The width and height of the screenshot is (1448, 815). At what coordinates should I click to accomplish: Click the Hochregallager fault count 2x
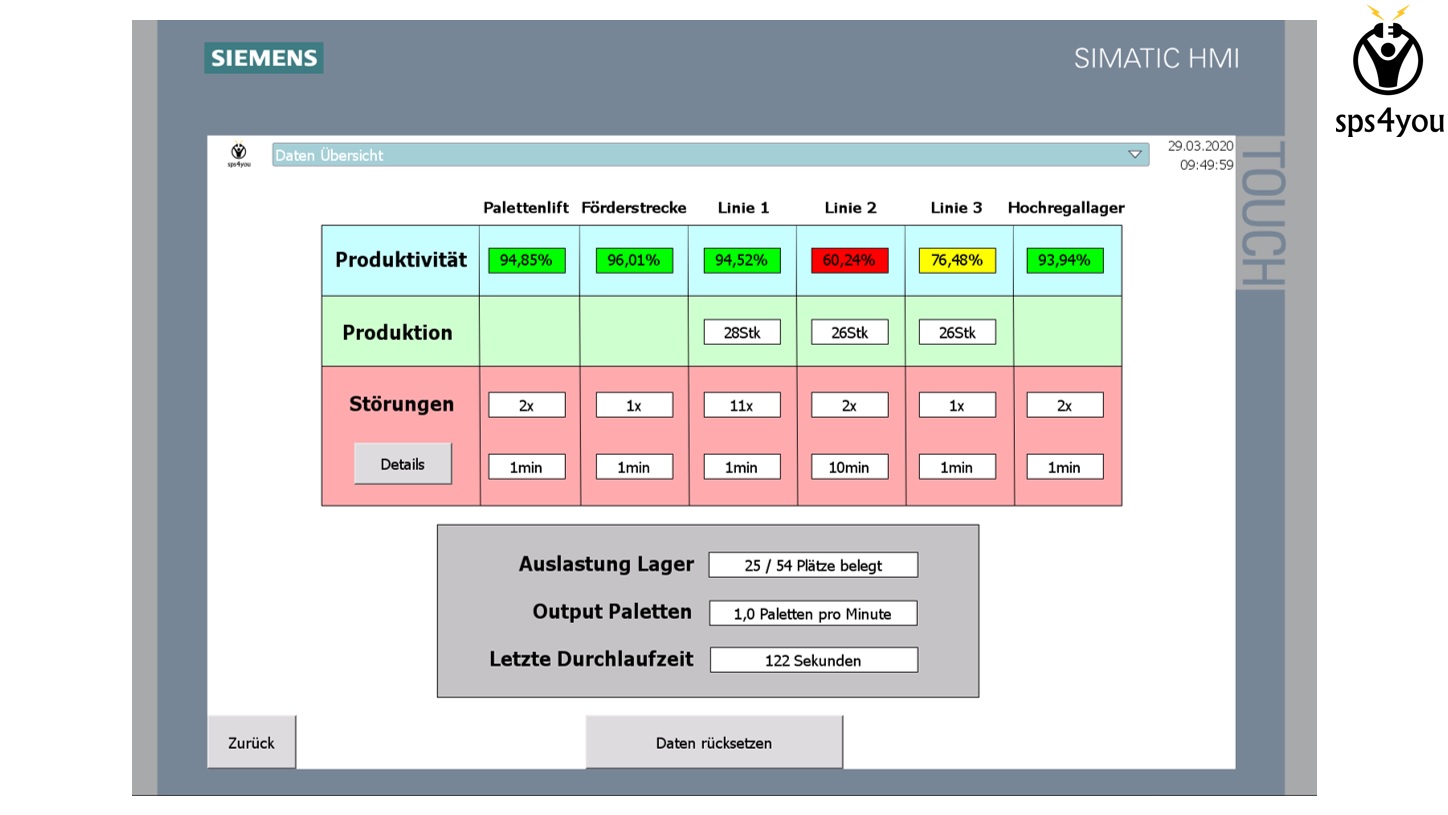pyautogui.click(x=1065, y=405)
